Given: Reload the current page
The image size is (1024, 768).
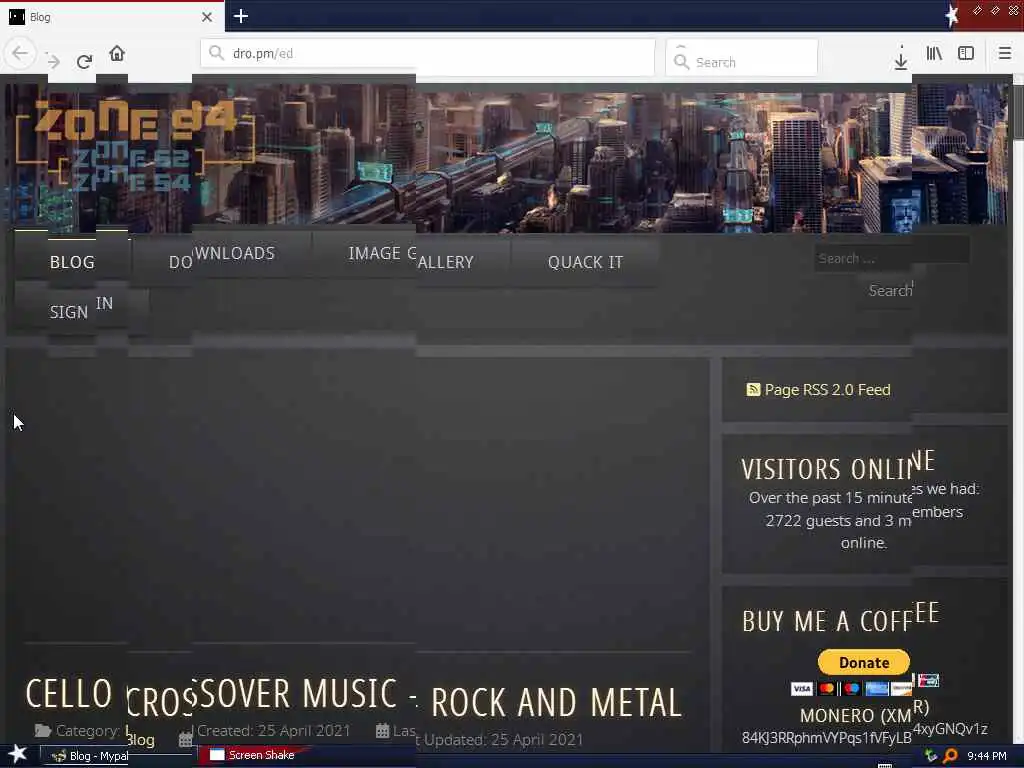Looking at the screenshot, I should 84,61.
